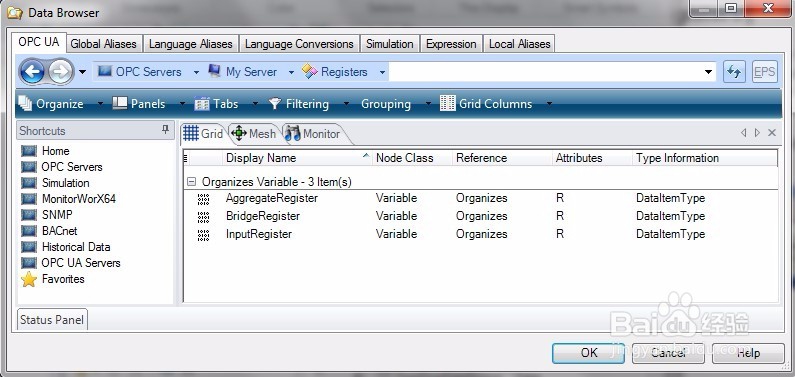Viewport: 795px width, 377px height.
Task: Click the Historical Data shortcut icon
Action: tap(29, 247)
